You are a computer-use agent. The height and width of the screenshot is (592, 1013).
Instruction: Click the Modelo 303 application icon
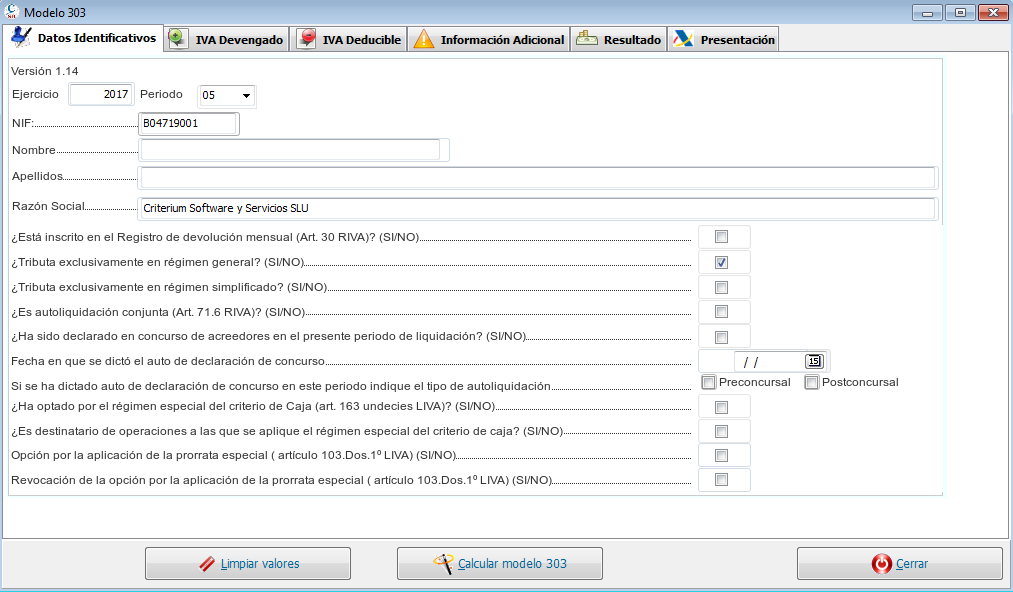11,11
